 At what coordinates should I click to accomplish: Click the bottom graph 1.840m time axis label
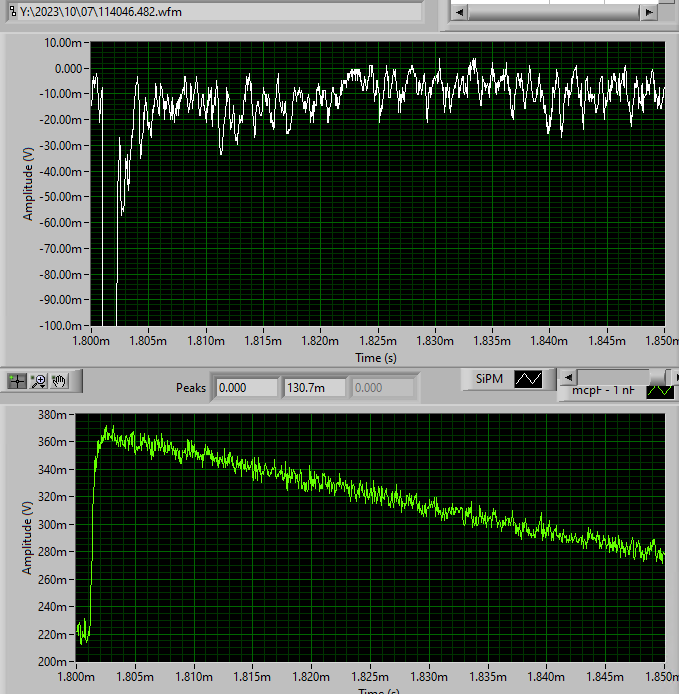546,677
